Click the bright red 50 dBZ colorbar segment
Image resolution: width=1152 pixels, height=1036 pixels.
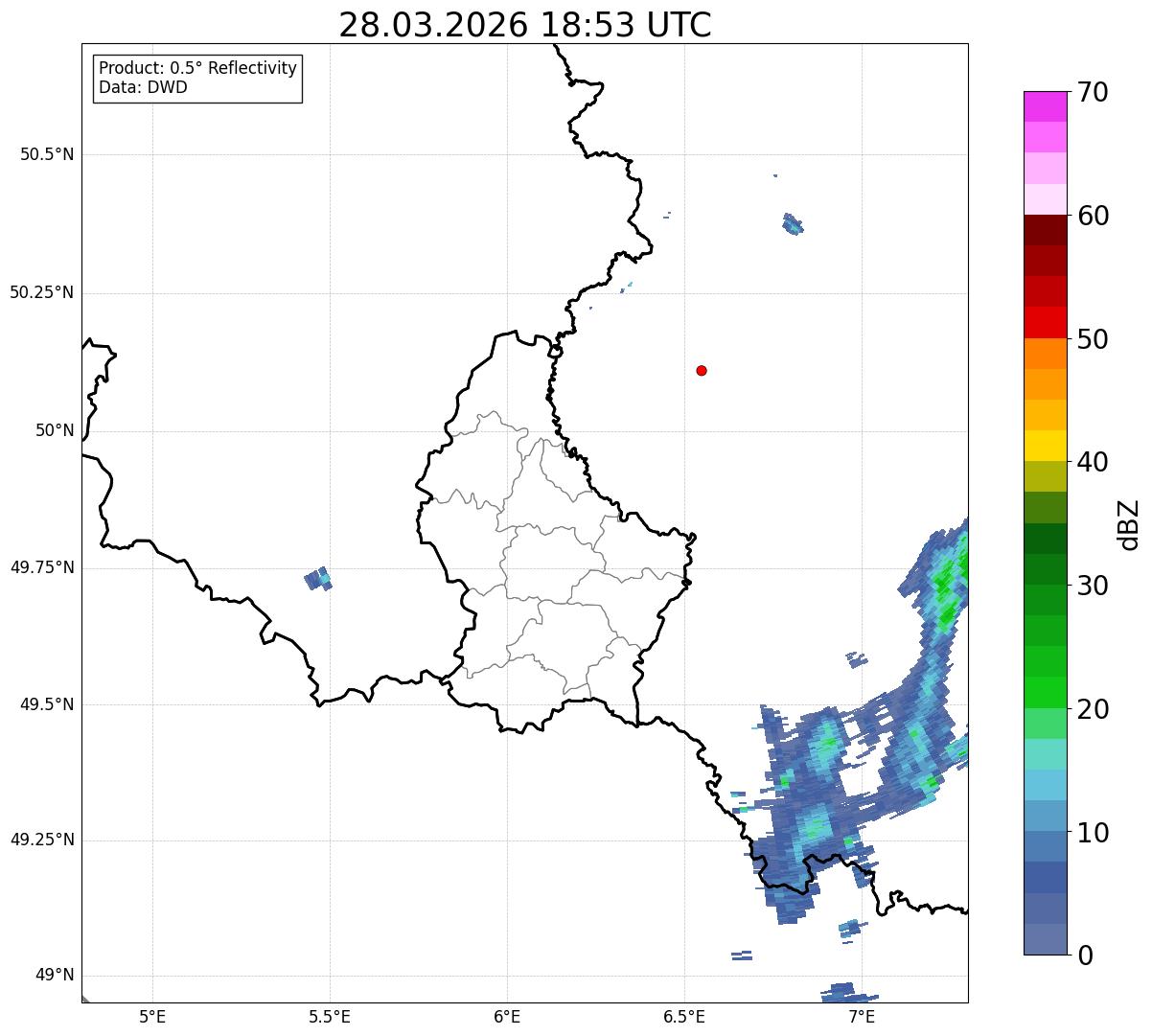[1045, 323]
